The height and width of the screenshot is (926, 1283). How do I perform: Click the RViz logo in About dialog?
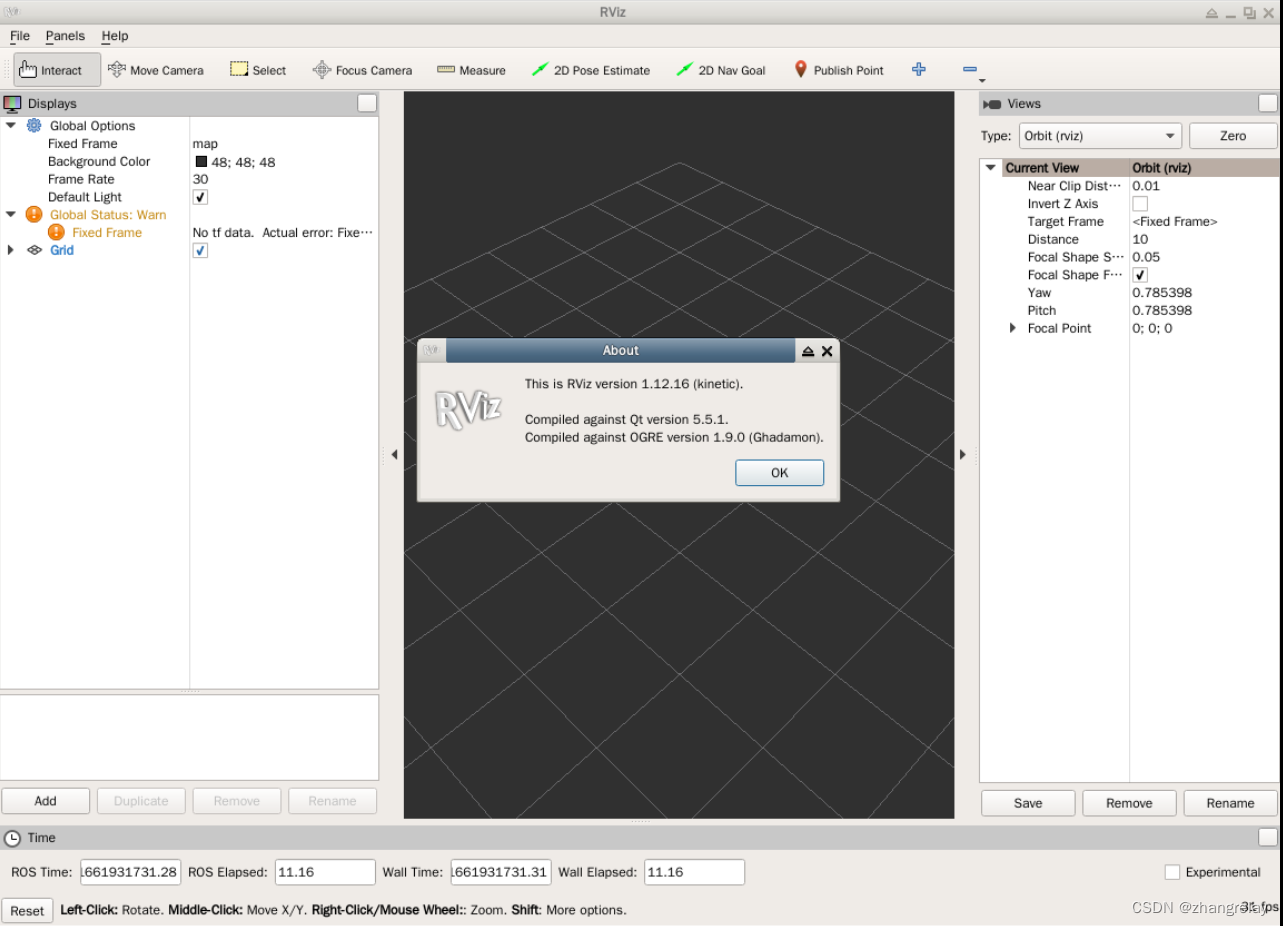tap(467, 410)
